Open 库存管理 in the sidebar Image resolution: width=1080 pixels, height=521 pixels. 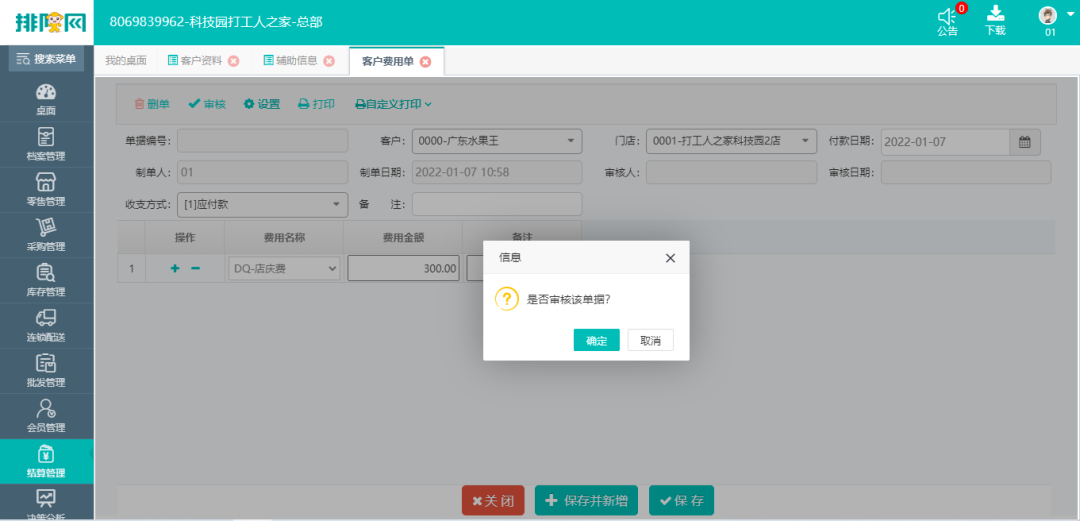point(46,278)
